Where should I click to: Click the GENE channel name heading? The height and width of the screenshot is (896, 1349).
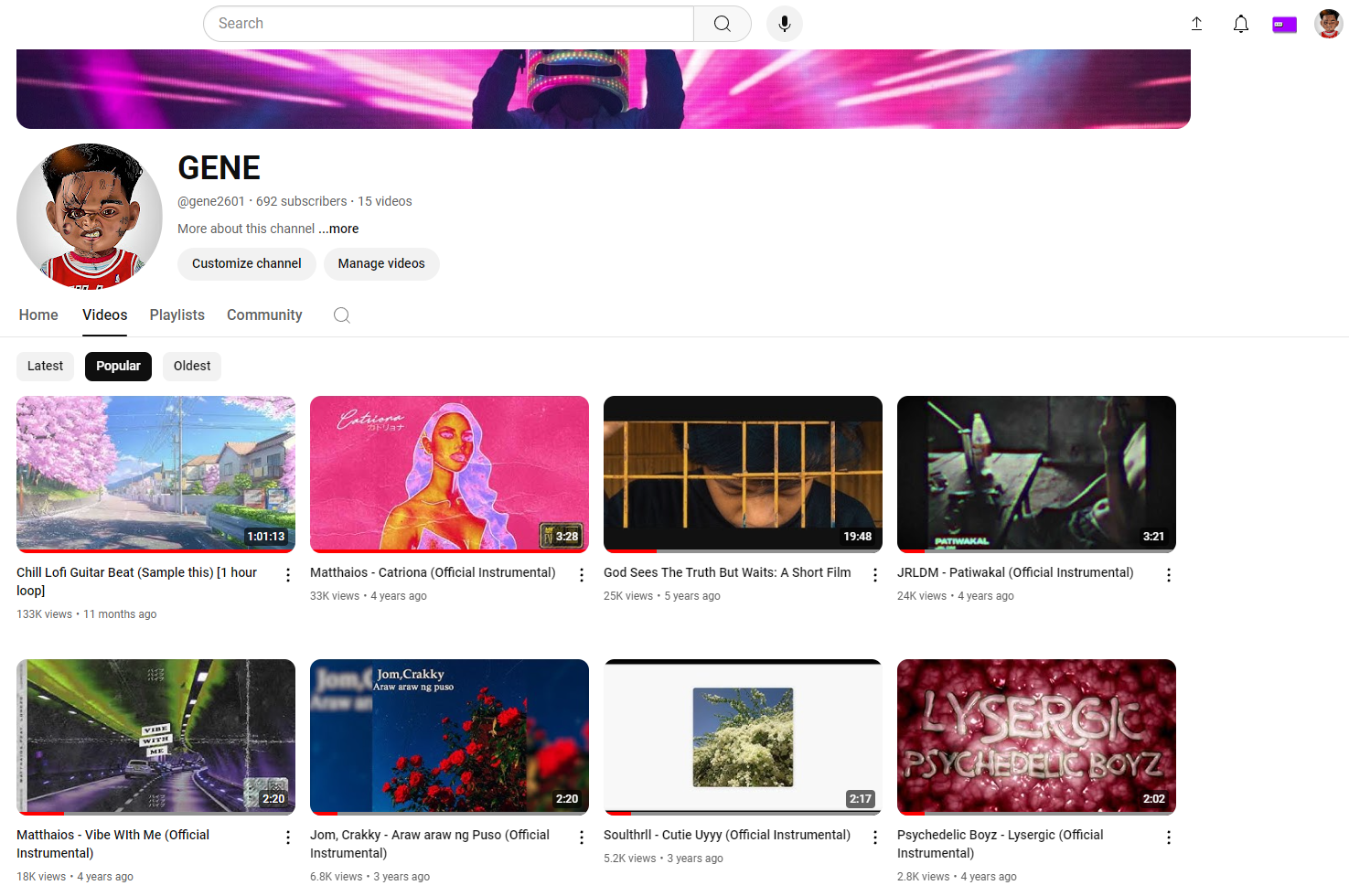point(219,168)
